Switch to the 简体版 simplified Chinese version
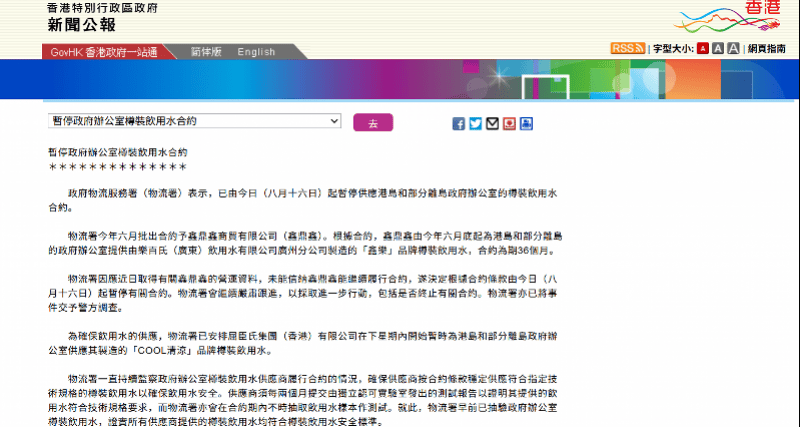The image size is (800, 427). 206,52
